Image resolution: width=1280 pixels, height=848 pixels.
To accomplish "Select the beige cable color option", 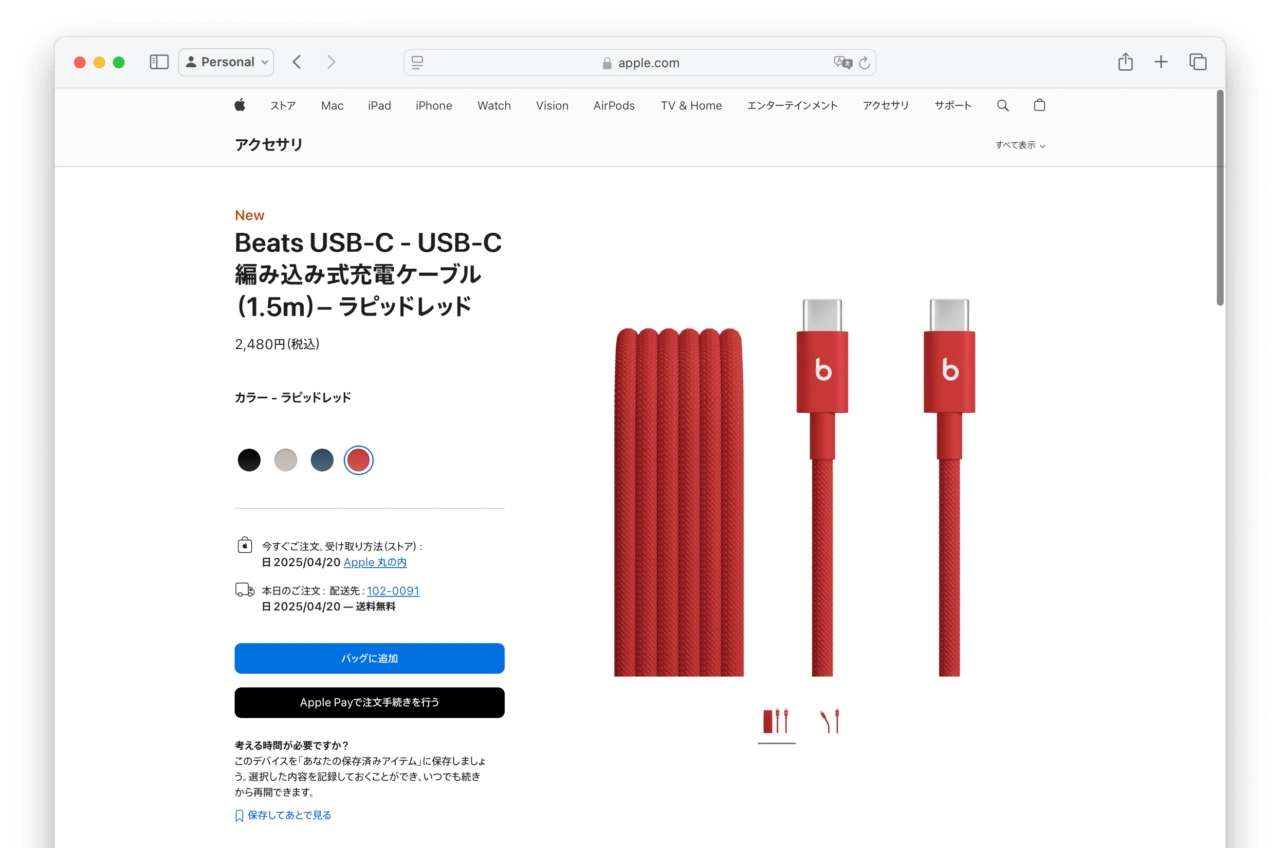I will [x=286, y=460].
